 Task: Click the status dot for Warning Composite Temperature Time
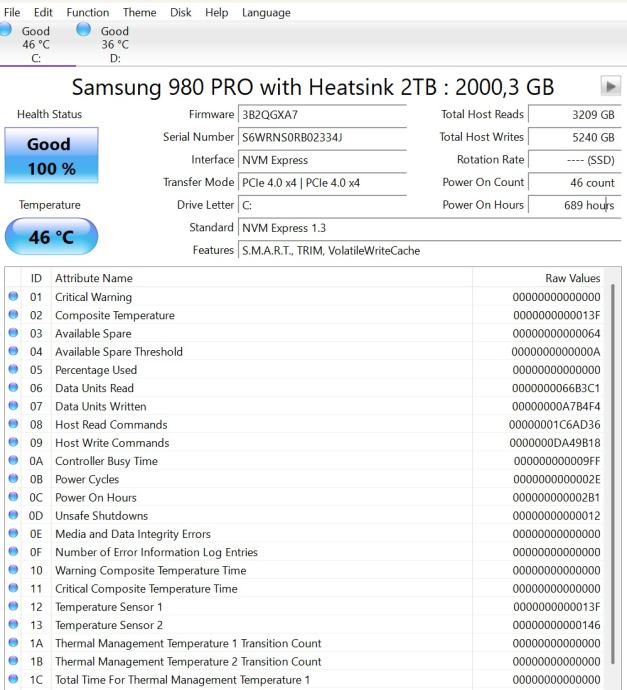coord(13,569)
